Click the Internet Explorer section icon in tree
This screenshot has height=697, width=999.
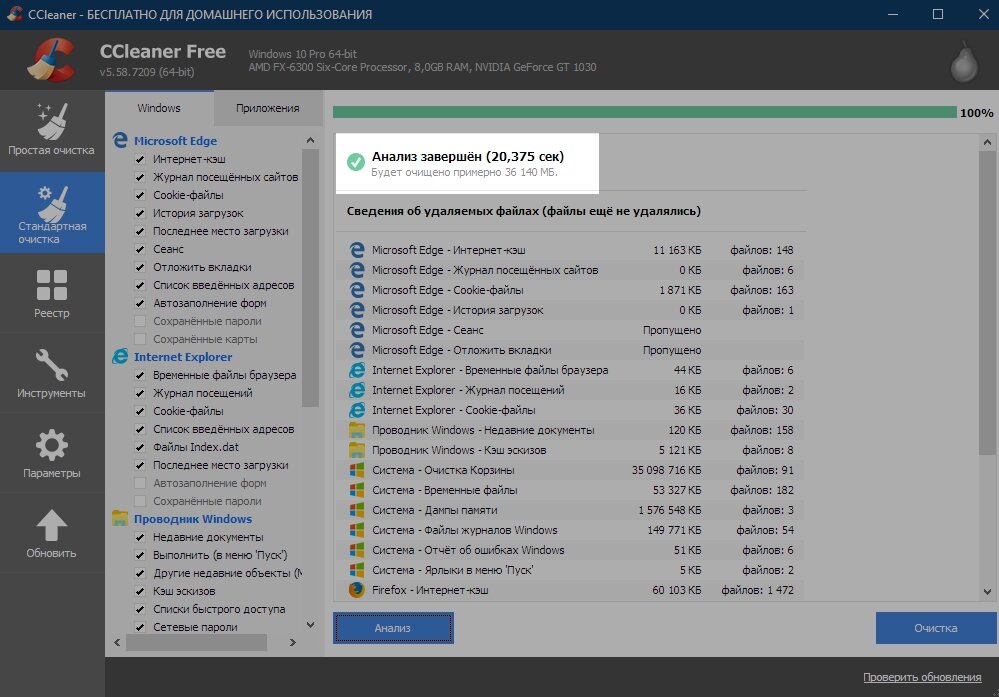(120, 356)
